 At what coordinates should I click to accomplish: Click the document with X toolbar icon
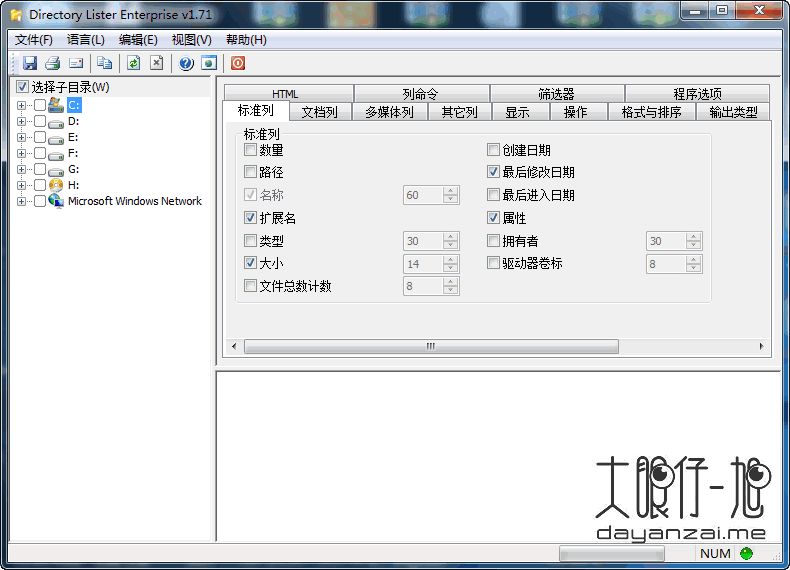pyautogui.click(x=157, y=63)
